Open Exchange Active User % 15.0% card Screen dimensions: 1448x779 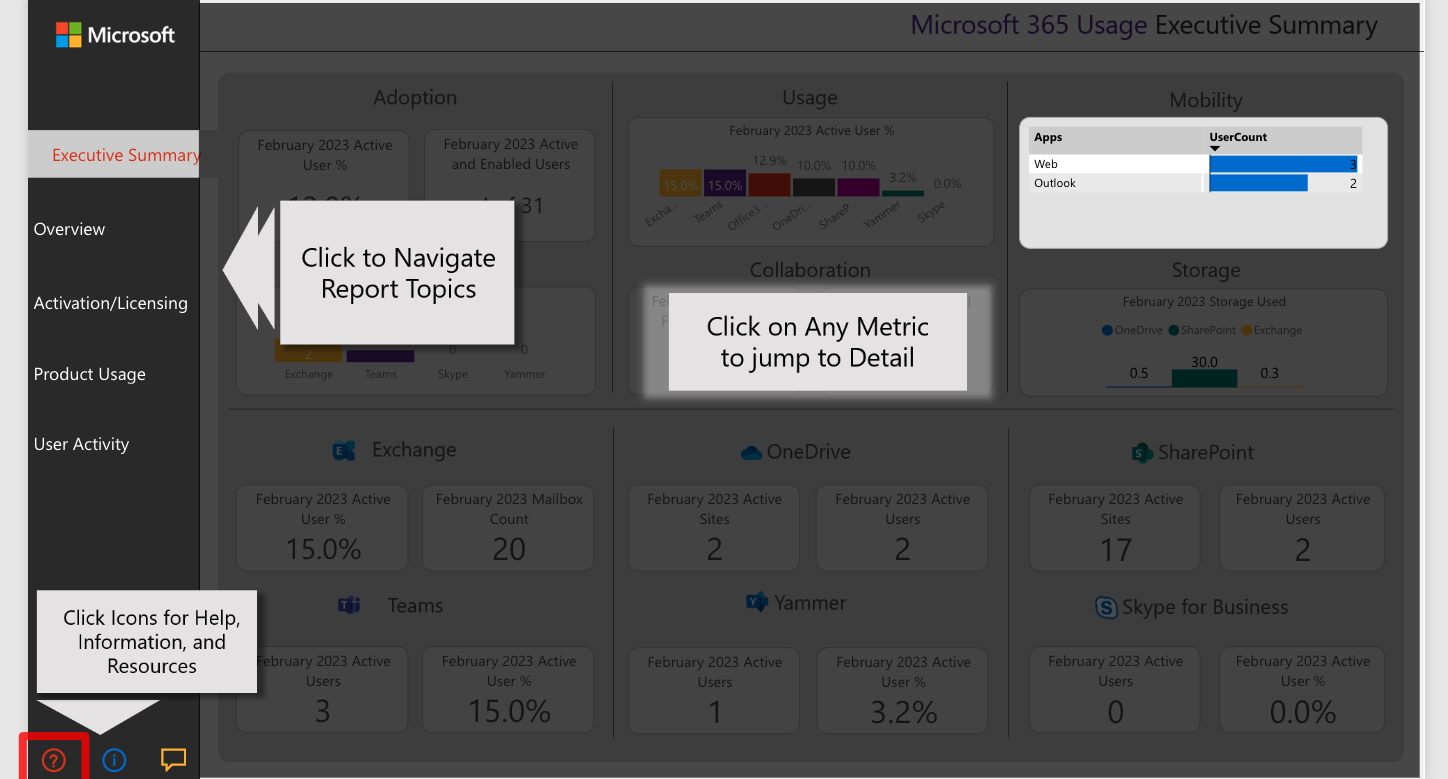tap(323, 527)
